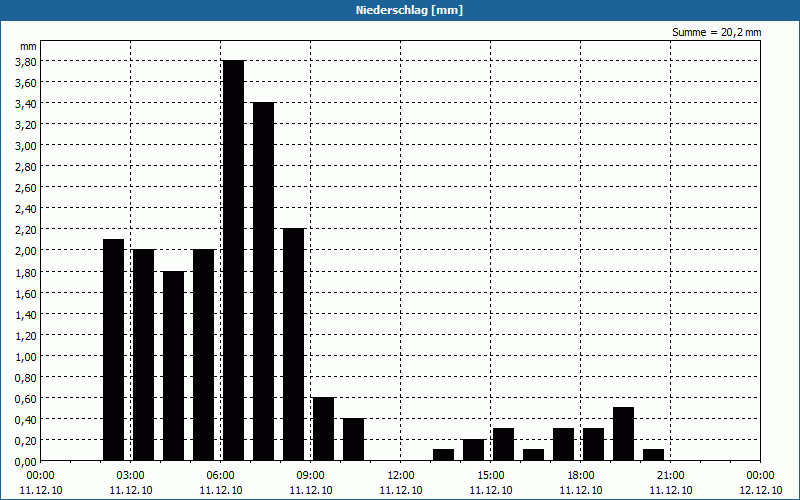Click the 0,00 y-axis value label
Viewport: 800px width, 500px height.
[x=25, y=461]
